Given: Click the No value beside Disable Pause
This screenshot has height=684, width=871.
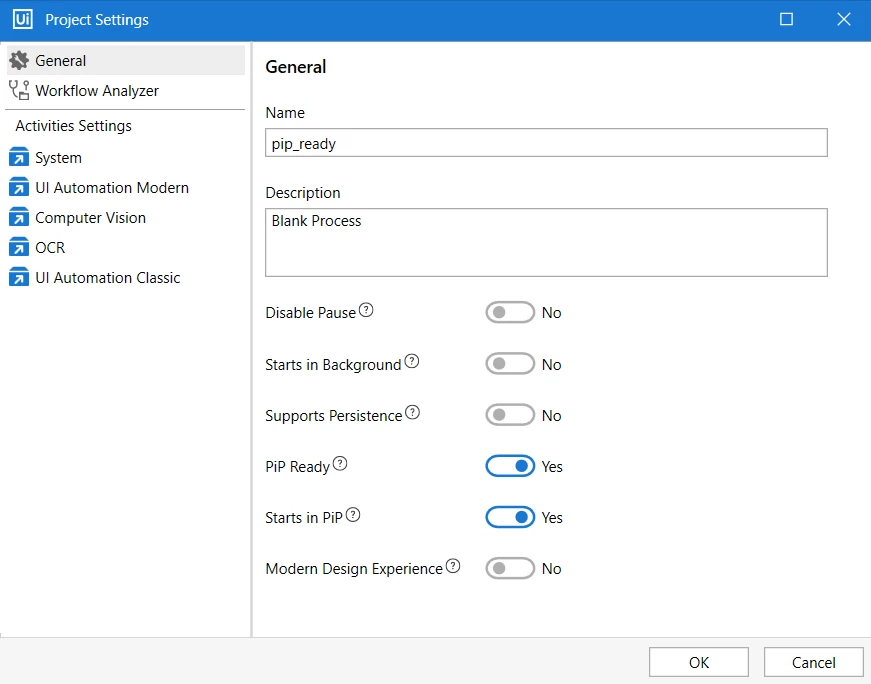Looking at the screenshot, I should [552, 313].
